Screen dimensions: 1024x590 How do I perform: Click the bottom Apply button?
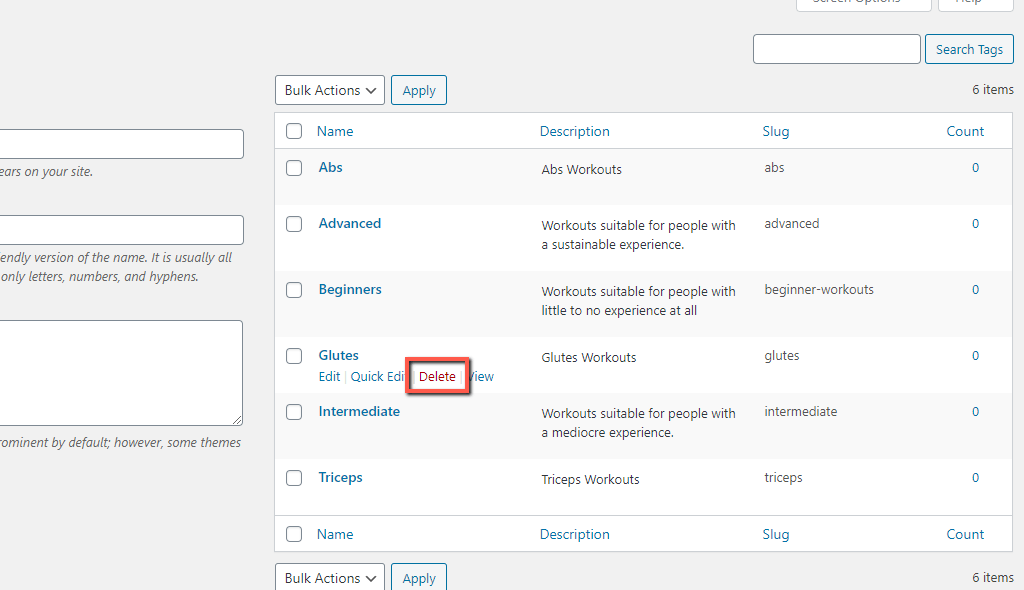pyautogui.click(x=419, y=578)
